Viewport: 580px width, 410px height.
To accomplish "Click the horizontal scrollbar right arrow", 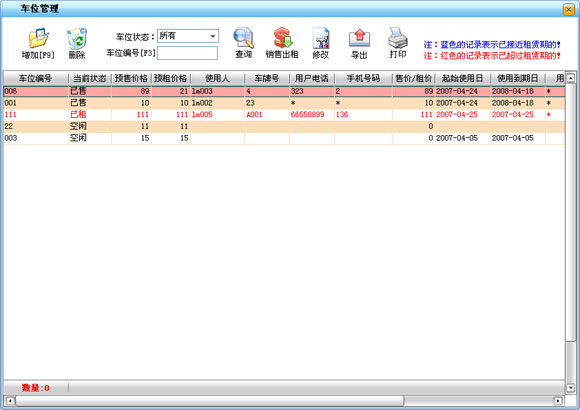I will (558, 400).
